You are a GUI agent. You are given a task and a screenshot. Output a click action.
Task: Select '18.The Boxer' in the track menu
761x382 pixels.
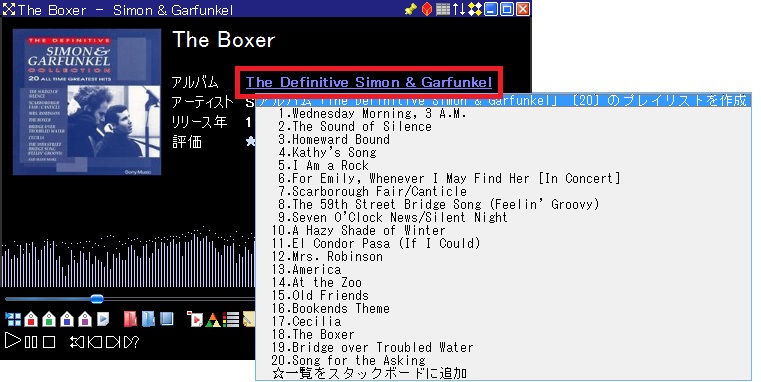point(503,334)
